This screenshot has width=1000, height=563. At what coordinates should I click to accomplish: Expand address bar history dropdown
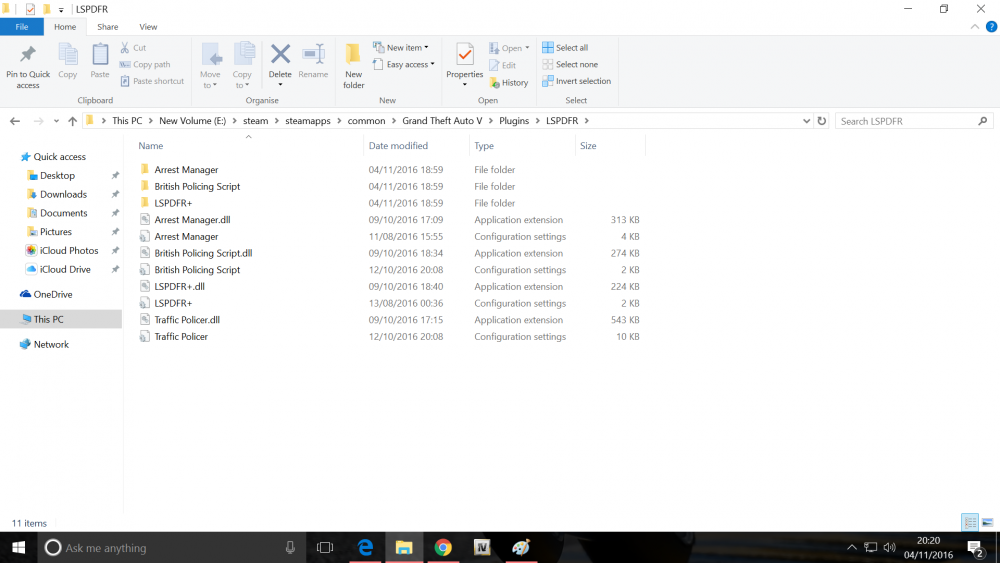coord(806,121)
